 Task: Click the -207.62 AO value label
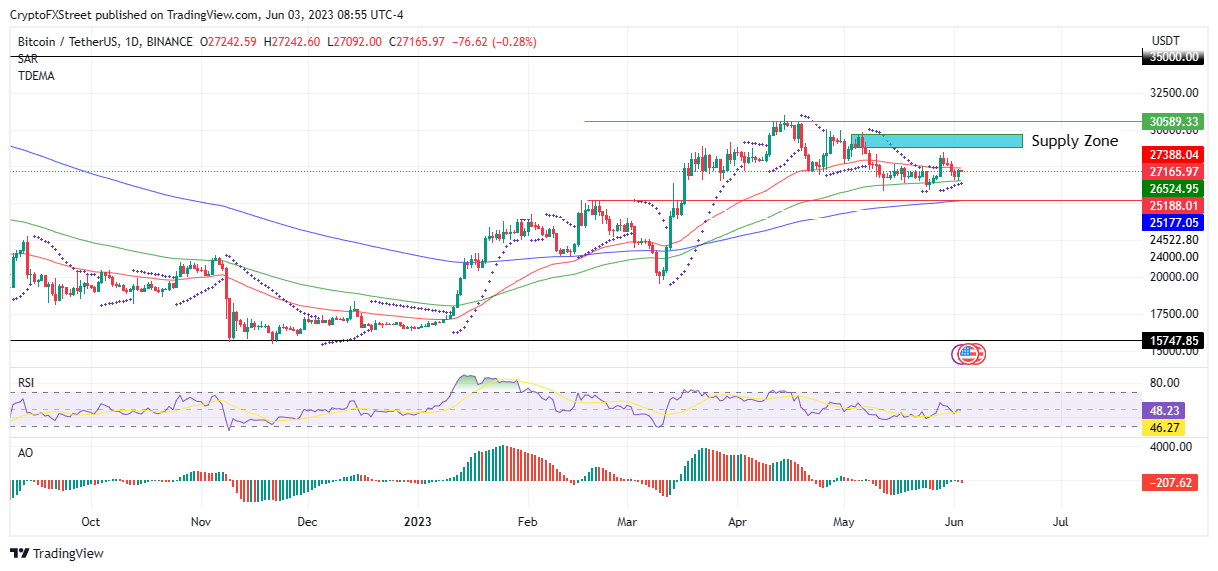[x=1171, y=482]
